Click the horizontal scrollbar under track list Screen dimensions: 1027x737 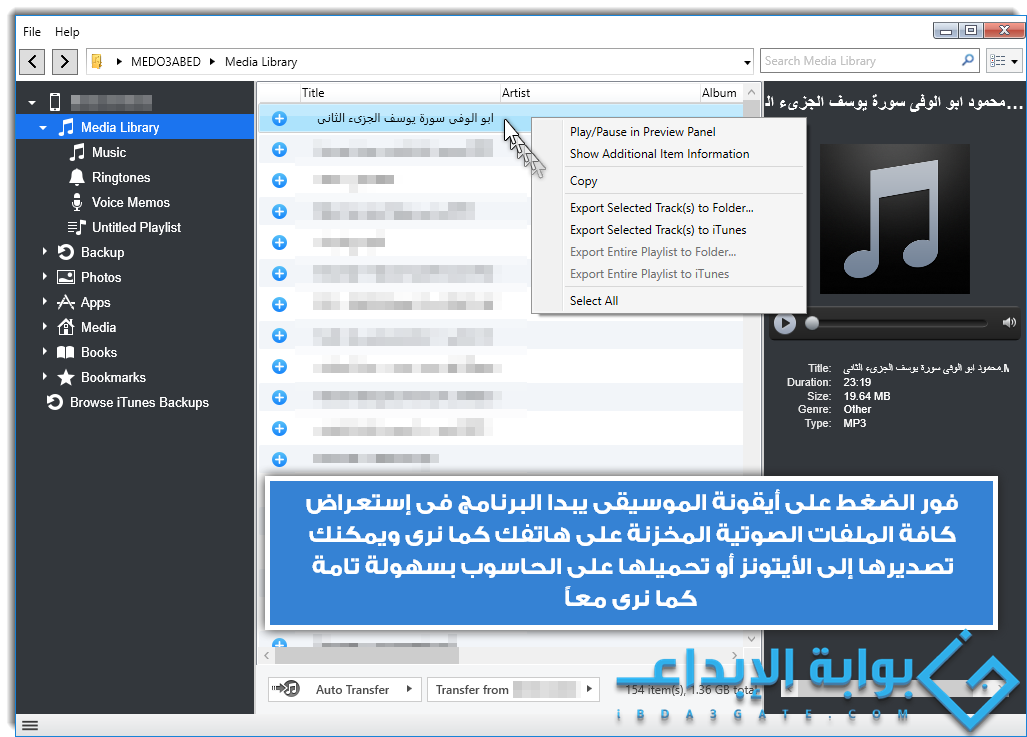(x=367, y=655)
